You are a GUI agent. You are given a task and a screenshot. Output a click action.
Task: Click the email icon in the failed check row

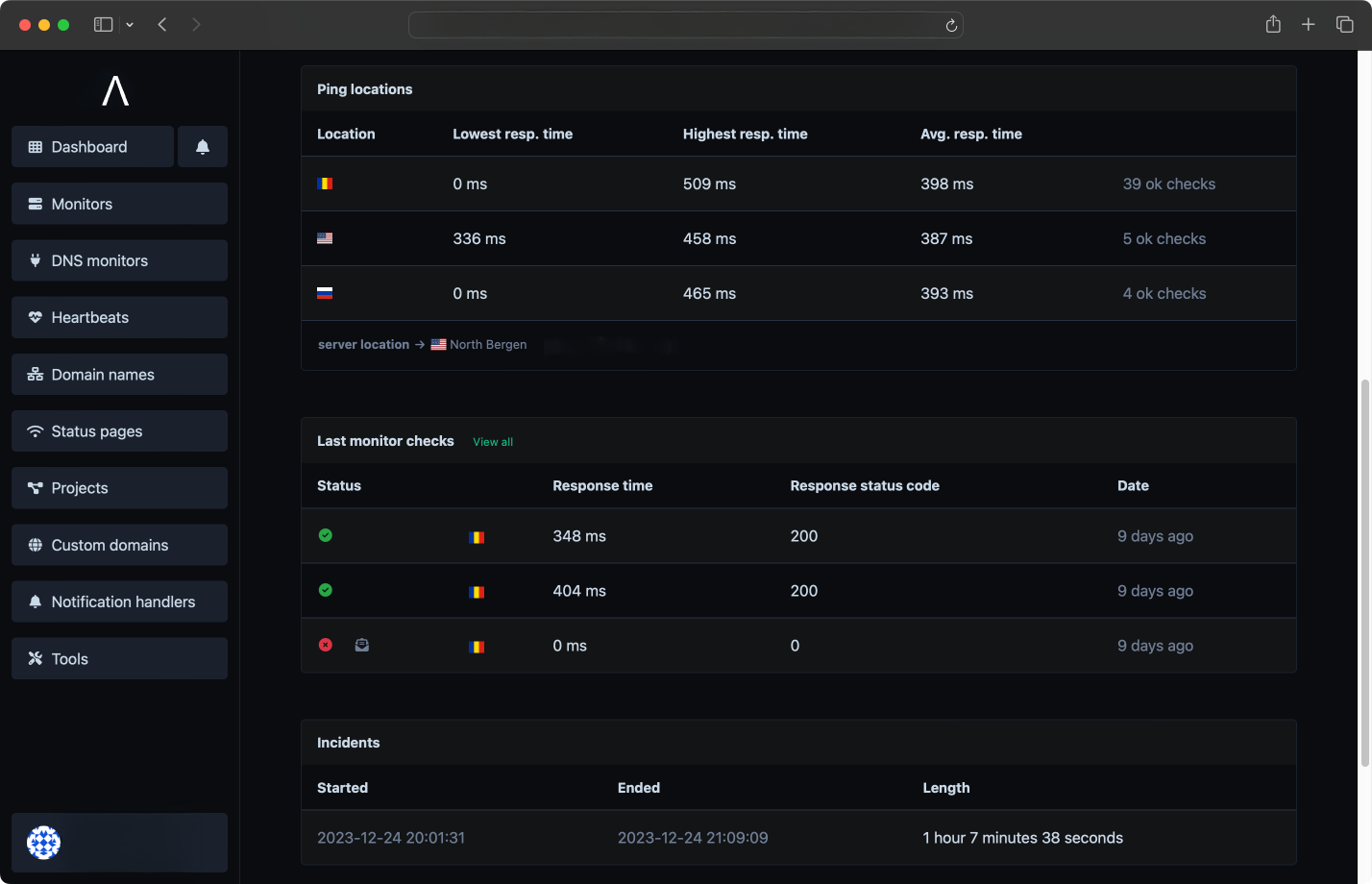tap(361, 645)
